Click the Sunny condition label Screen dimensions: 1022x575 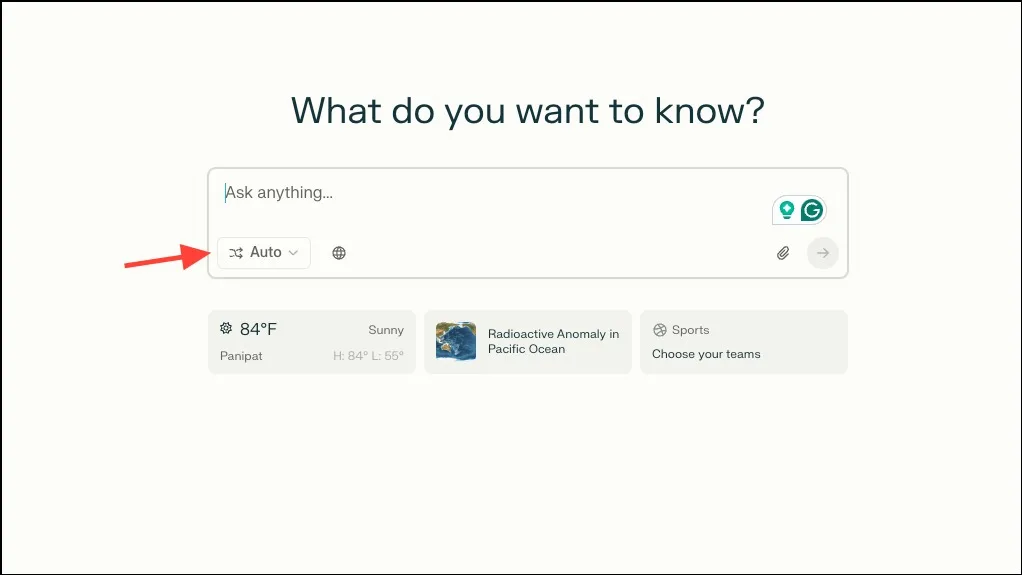click(x=386, y=330)
